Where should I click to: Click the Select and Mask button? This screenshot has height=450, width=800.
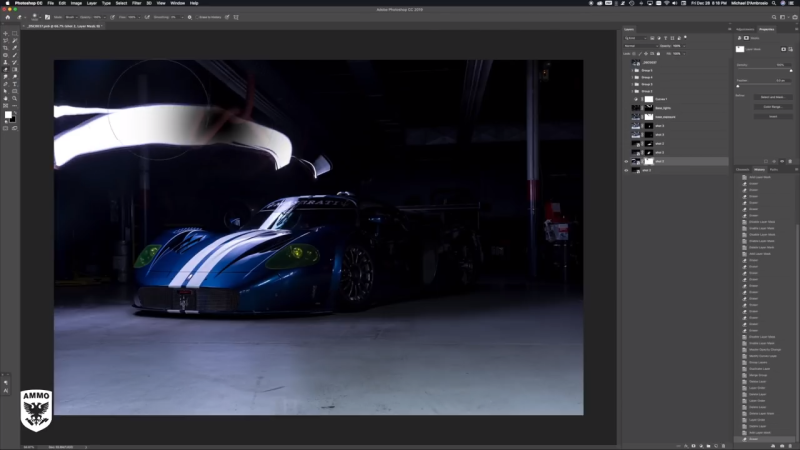pos(771,97)
